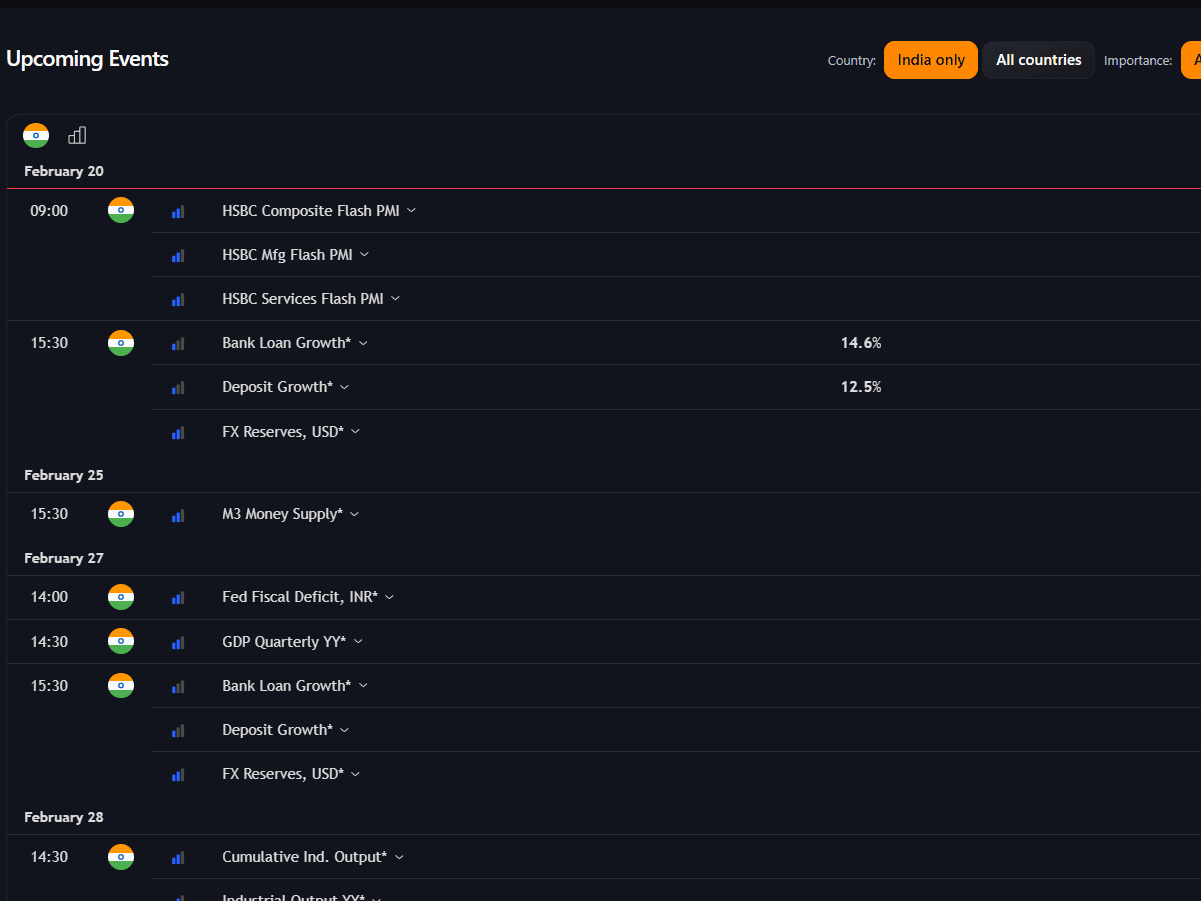Click the first Bank Loan Growth event name
The image size is (1201, 901).
tap(286, 343)
